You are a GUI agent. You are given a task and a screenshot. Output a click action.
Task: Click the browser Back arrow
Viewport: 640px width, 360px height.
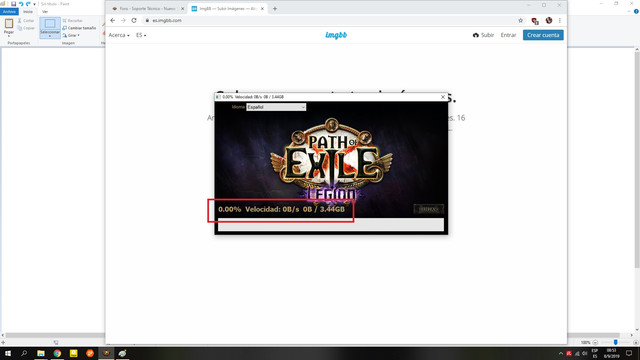113,20
